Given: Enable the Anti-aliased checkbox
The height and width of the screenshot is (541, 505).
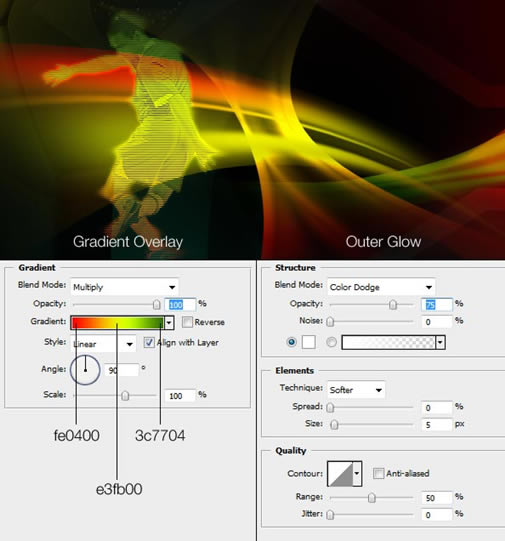Looking at the screenshot, I should [x=378, y=473].
